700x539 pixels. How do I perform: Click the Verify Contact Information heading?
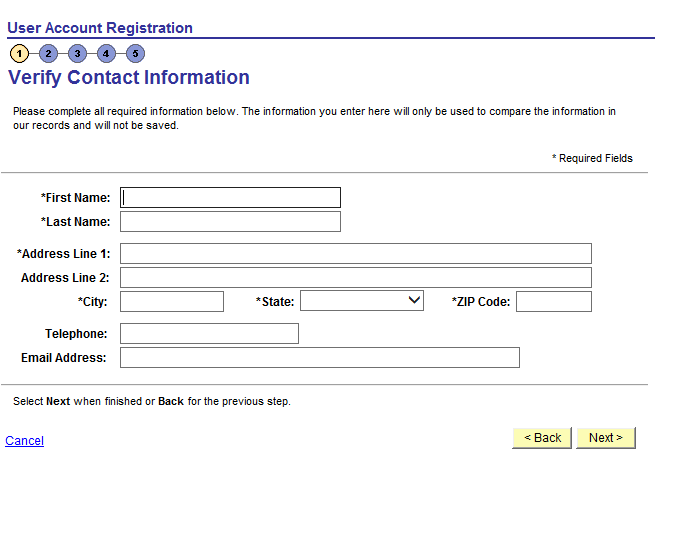129,78
